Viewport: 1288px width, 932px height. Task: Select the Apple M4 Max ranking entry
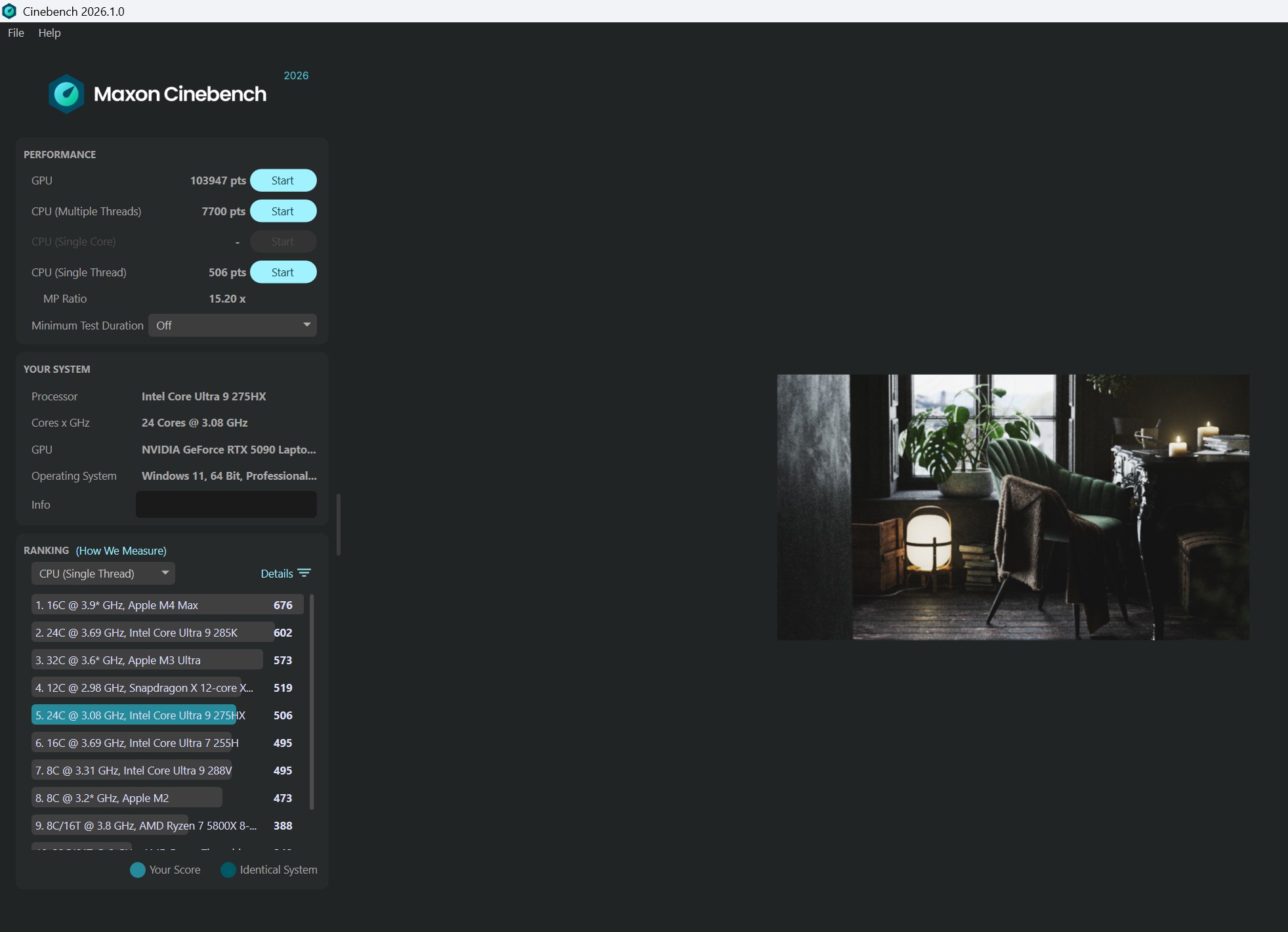[x=167, y=605]
